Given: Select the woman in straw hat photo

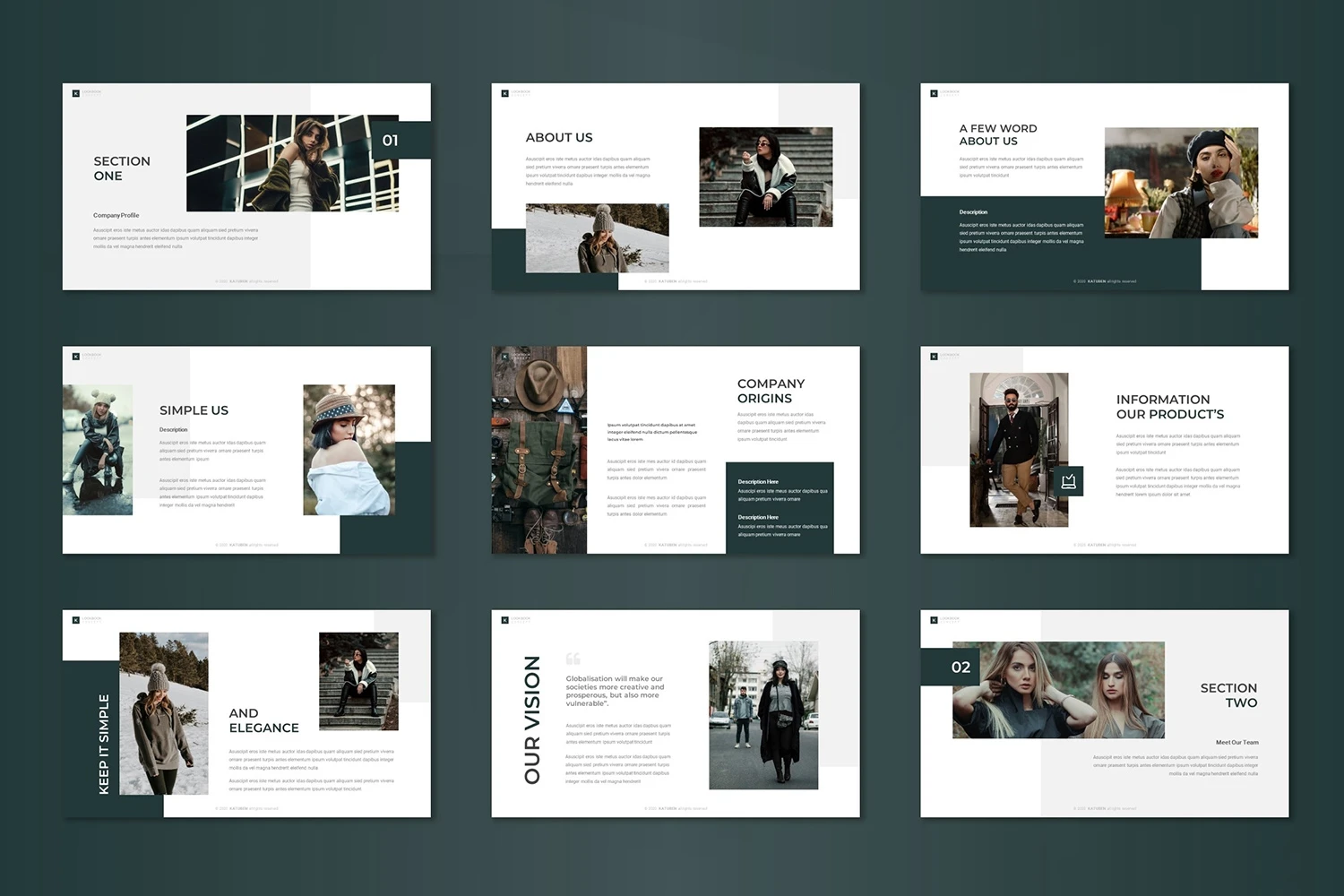Looking at the screenshot, I should pyautogui.click(x=349, y=450).
